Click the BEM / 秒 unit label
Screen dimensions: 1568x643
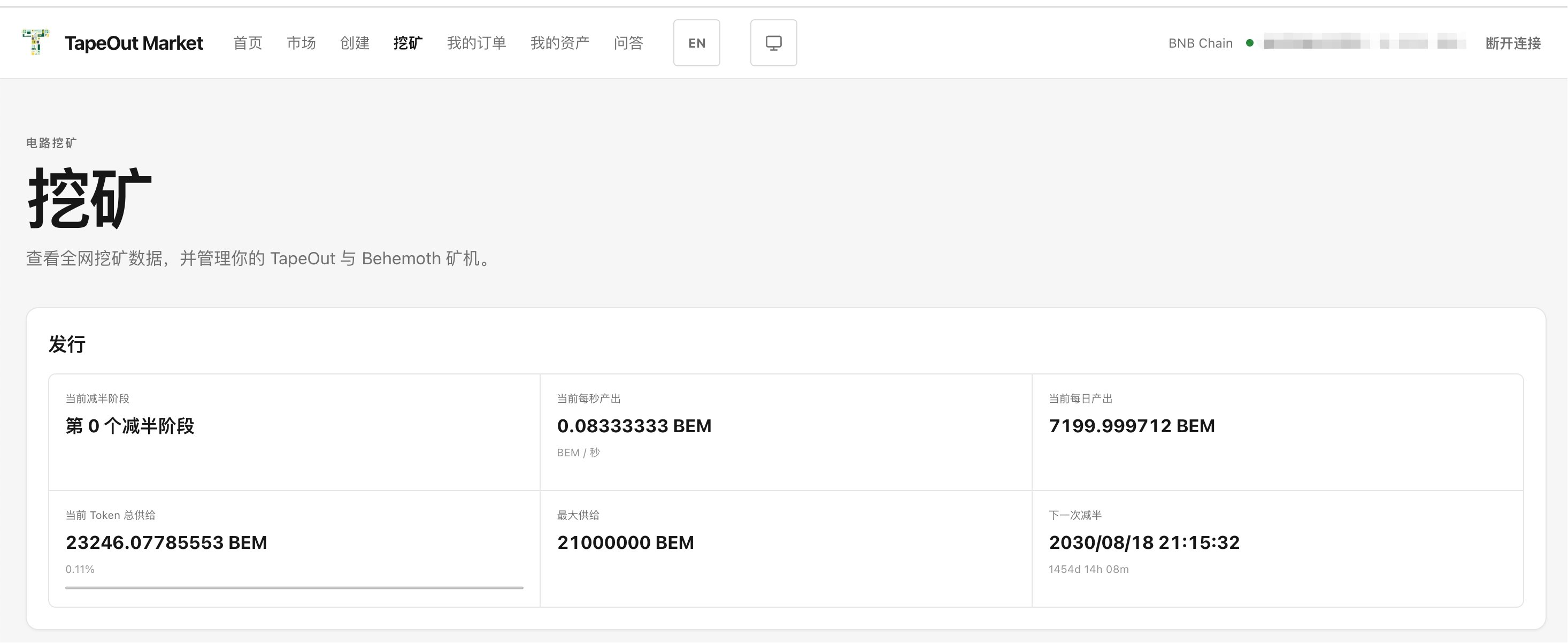(x=578, y=453)
